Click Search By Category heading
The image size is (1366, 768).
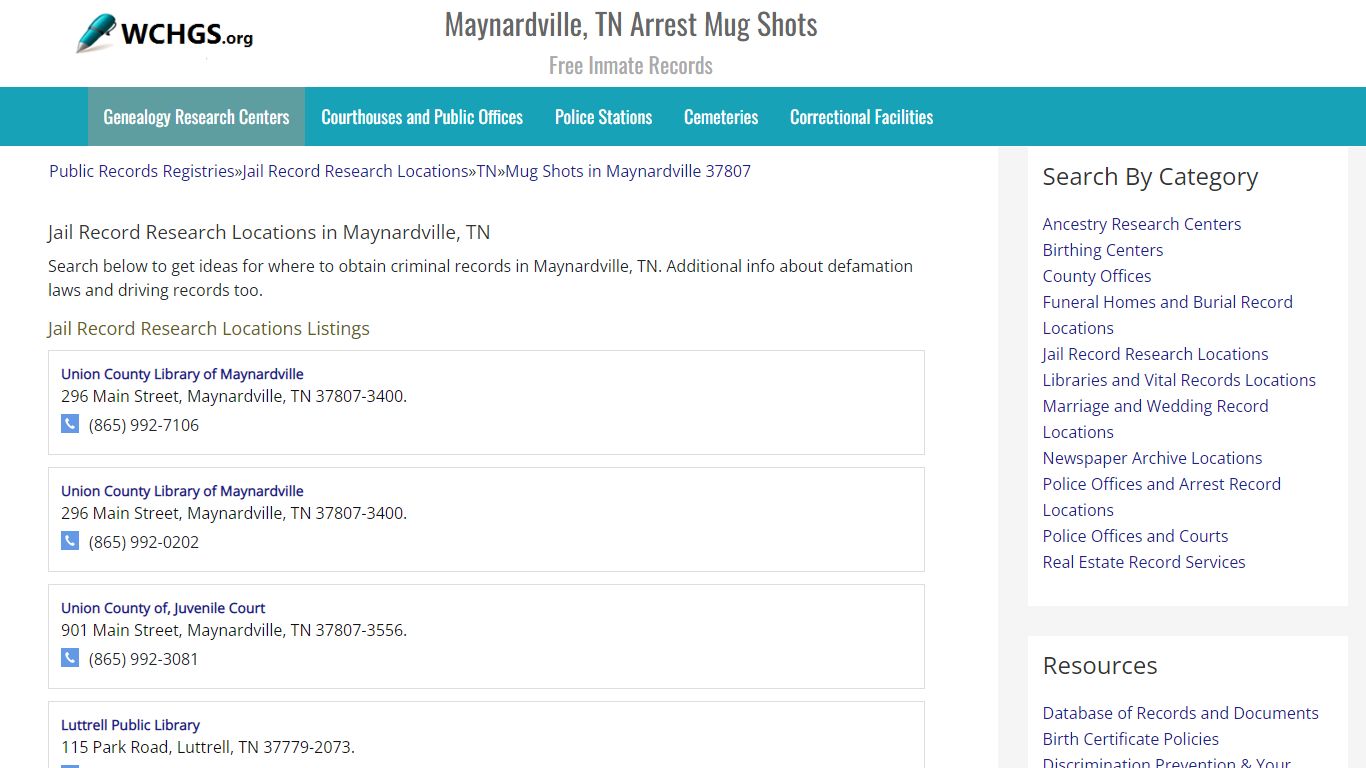pos(1150,177)
